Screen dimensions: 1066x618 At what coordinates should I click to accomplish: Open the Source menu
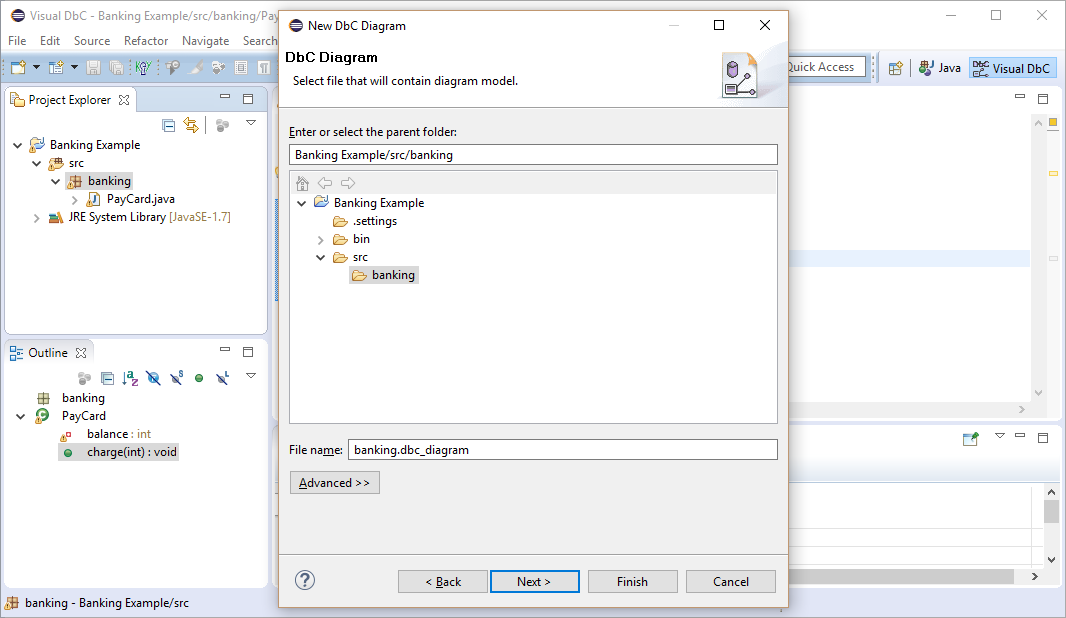[x=92, y=41]
